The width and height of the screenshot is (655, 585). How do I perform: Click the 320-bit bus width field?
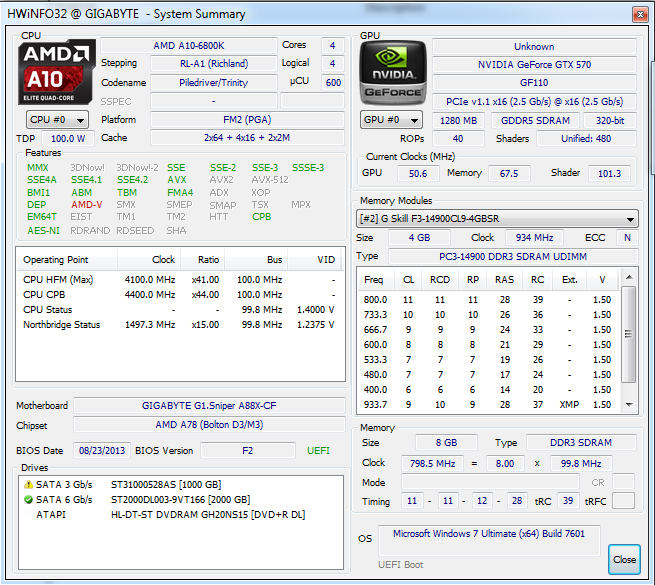coord(610,121)
